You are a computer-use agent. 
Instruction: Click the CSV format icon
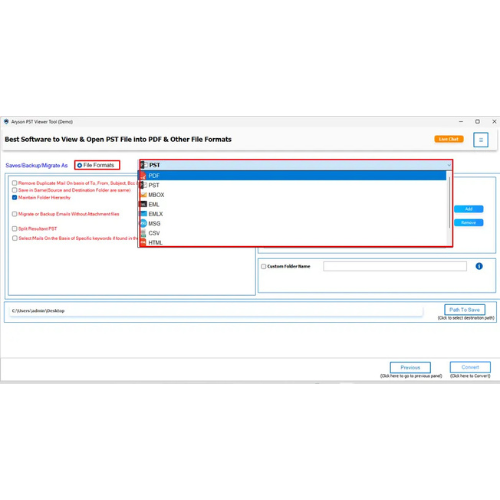tap(143, 233)
